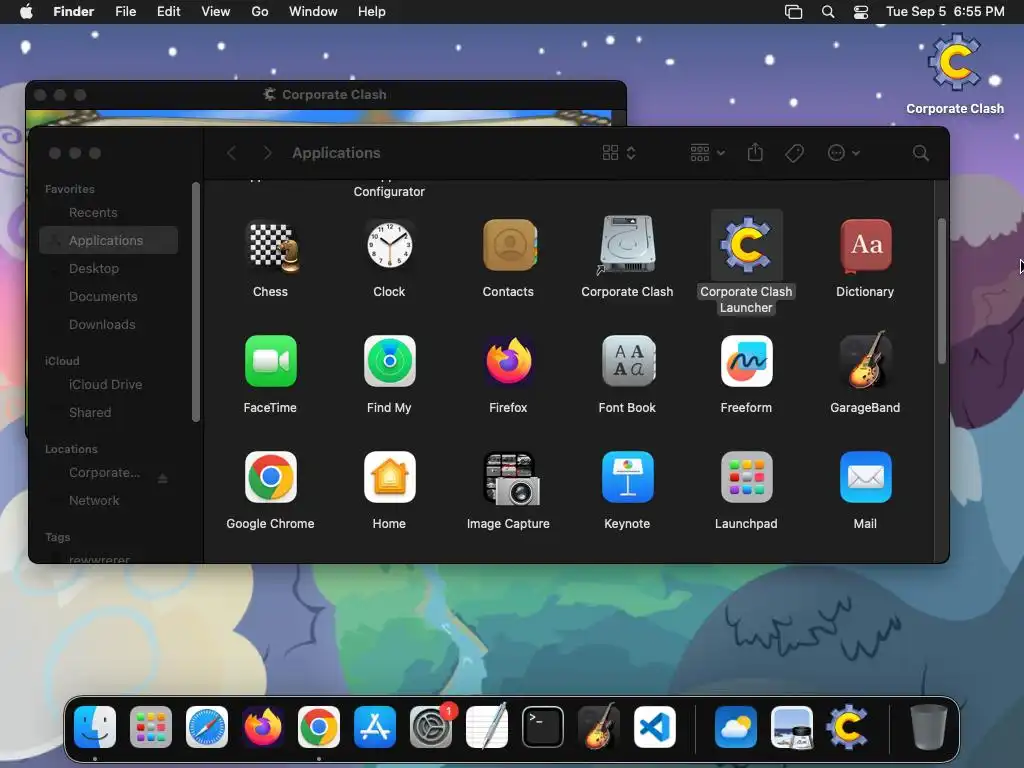The height and width of the screenshot is (768, 1024).
Task: Go forward in Finder window
Action: (x=267, y=153)
